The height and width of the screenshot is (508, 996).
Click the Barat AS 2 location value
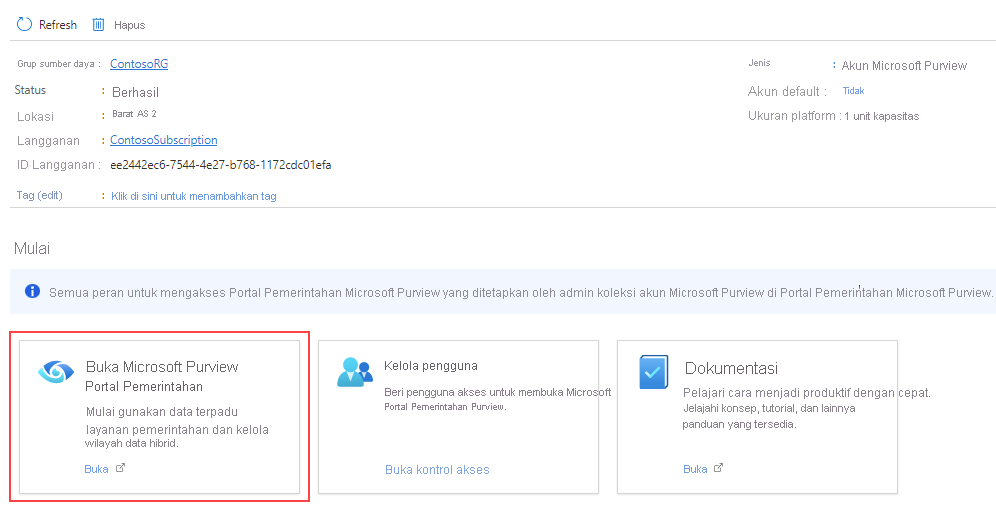pos(134,114)
